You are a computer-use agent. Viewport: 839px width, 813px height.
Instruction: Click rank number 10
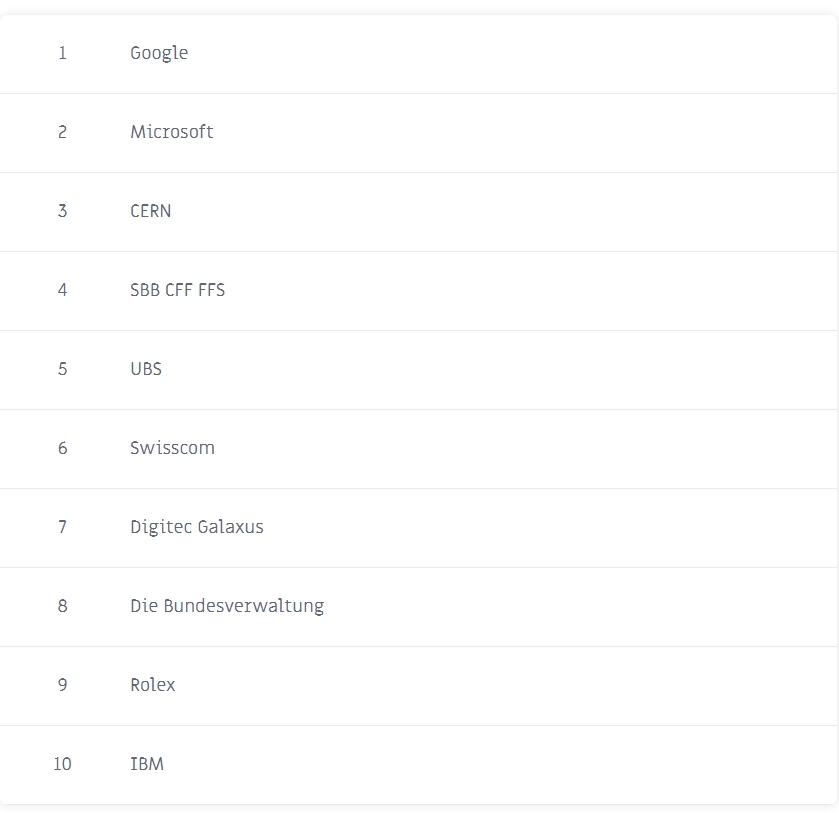[62, 764]
